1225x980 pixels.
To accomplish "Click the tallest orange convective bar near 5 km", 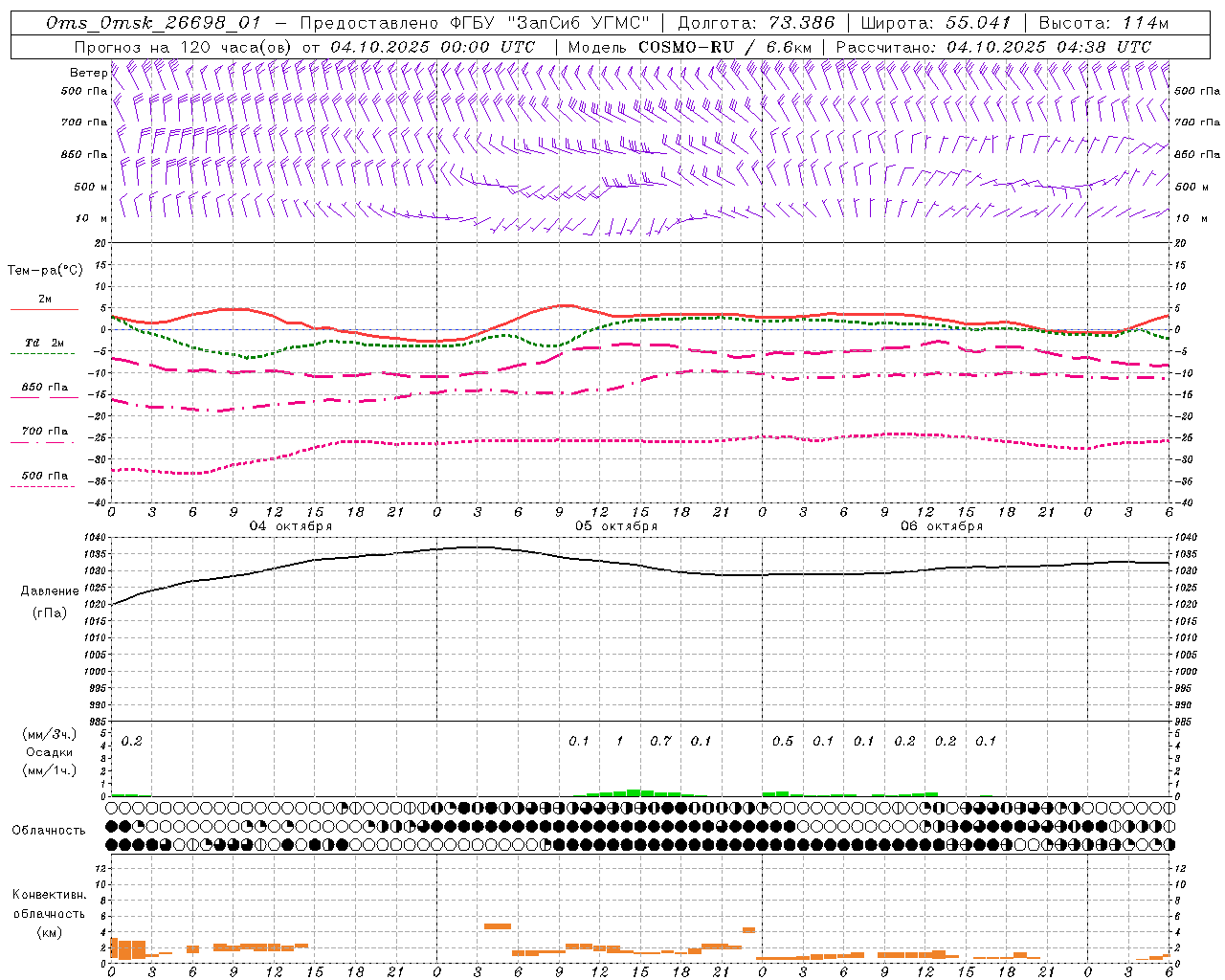I will click(498, 926).
